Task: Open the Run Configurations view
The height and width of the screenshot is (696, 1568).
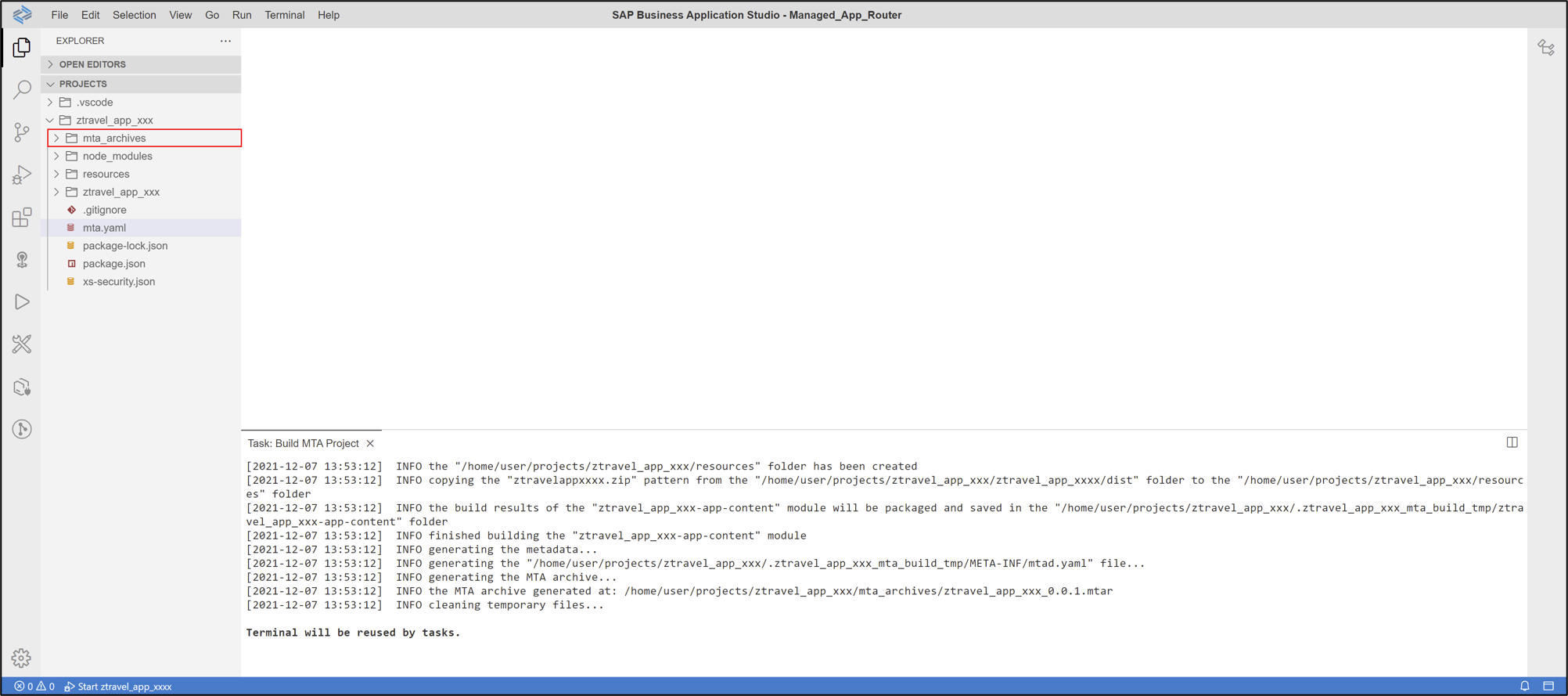Action: click(x=22, y=302)
